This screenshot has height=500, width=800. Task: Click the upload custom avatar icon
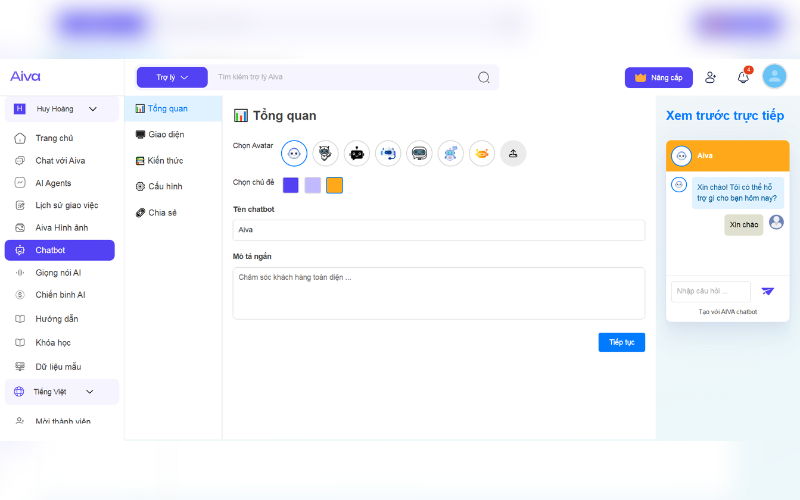[513, 153]
